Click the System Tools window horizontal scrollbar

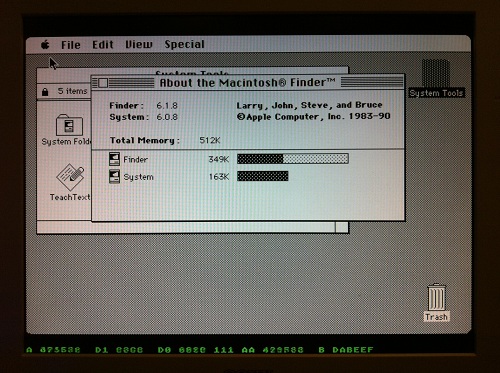[x=186, y=227]
